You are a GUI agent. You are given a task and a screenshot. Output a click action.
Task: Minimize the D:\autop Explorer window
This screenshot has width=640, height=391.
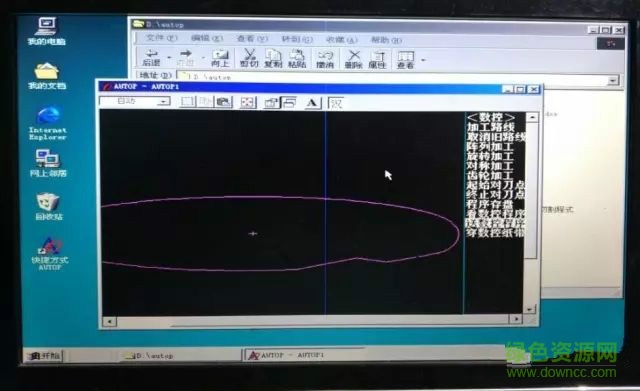click(x=593, y=30)
